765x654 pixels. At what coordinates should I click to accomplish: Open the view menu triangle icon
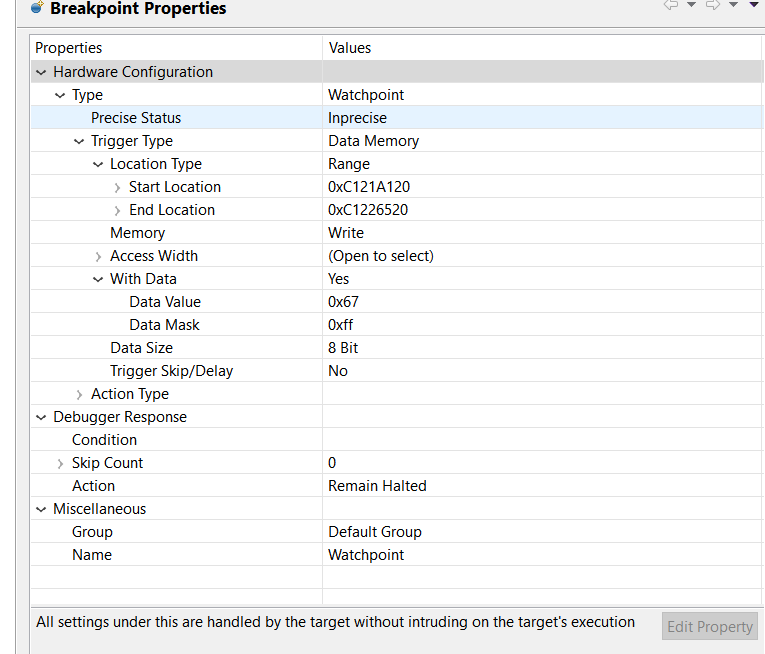click(x=754, y=5)
